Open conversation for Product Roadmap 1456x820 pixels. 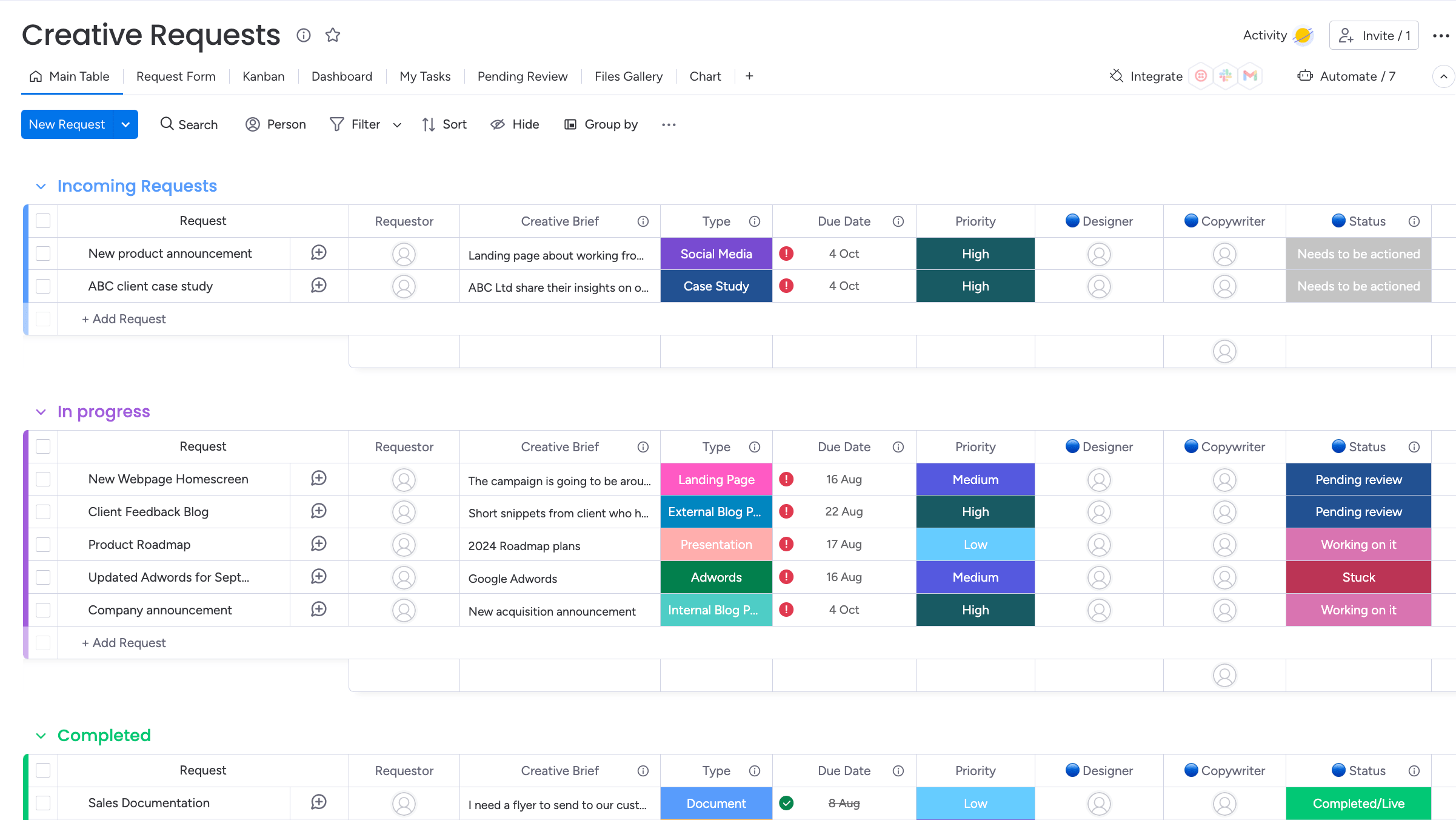point(319,544)
